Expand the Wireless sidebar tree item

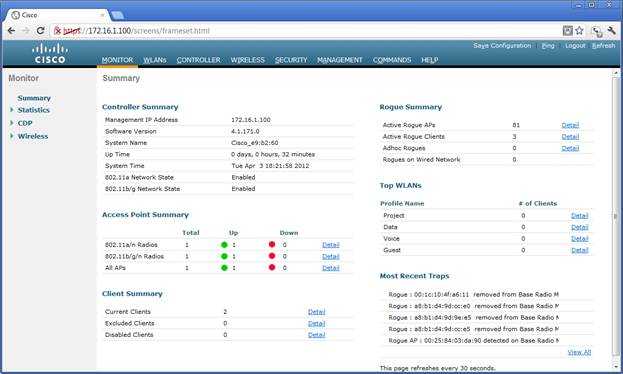[12, 136]
